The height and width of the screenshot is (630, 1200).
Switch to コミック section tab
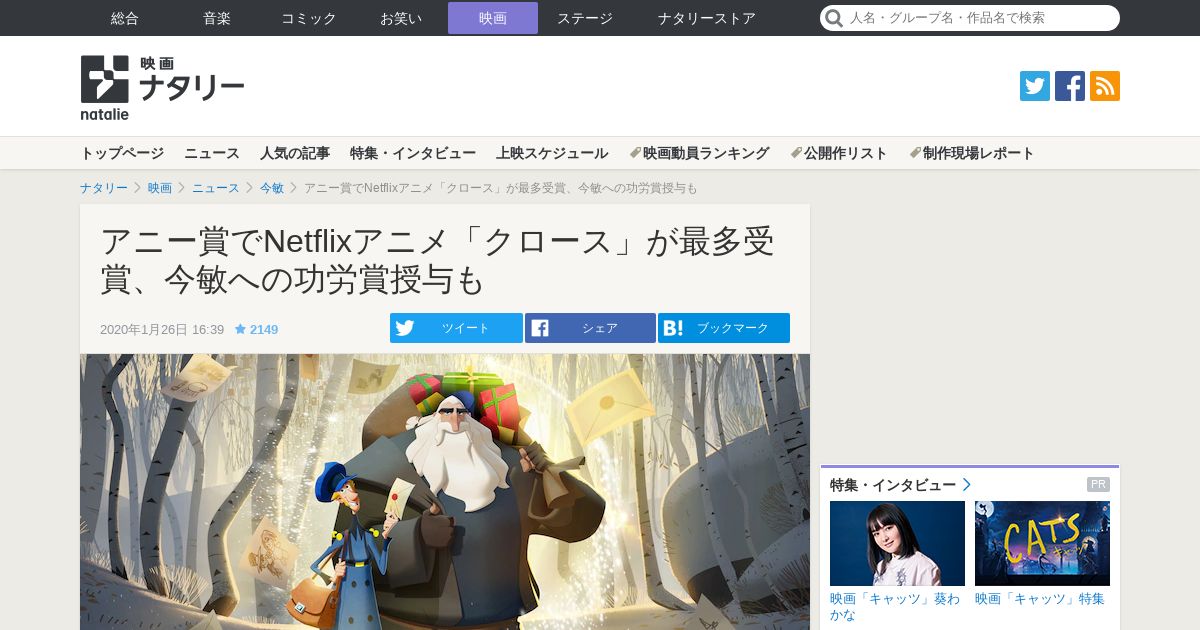click(x=309, y=18)
